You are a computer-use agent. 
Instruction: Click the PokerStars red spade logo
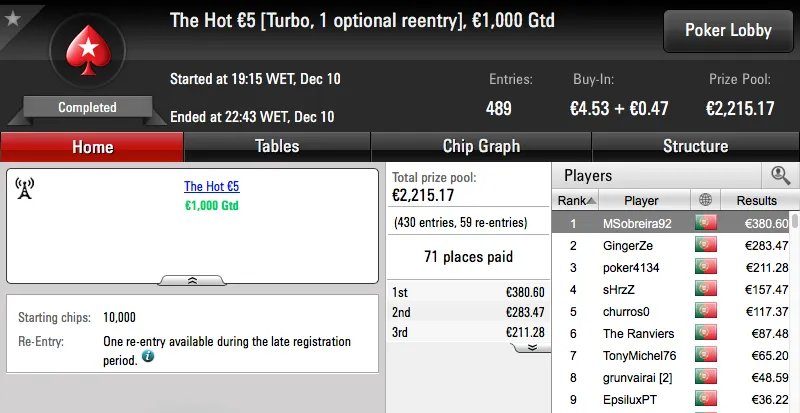tap(87, 56)
